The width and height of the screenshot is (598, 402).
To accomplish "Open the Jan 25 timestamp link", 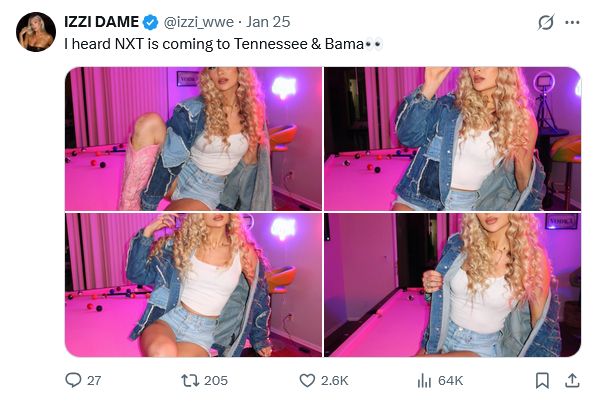I will tap(268, 22).
